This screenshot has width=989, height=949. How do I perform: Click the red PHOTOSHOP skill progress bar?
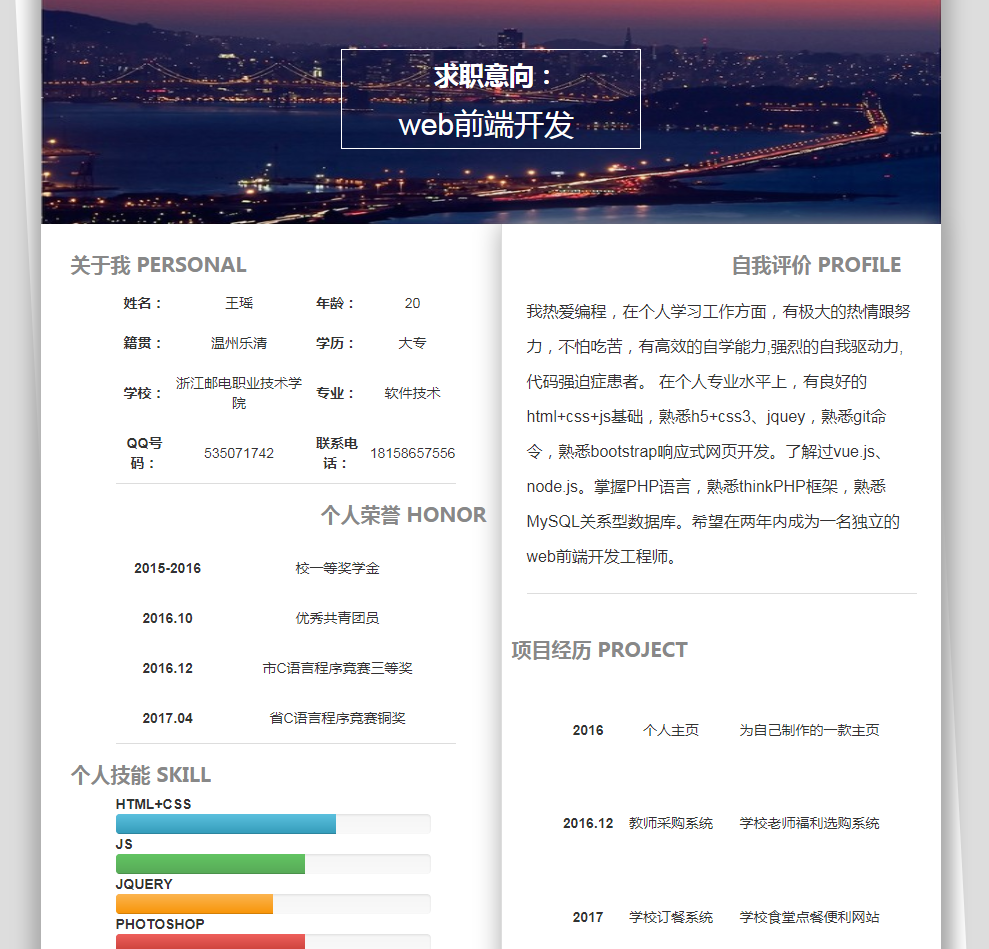[x=210, y=941]
